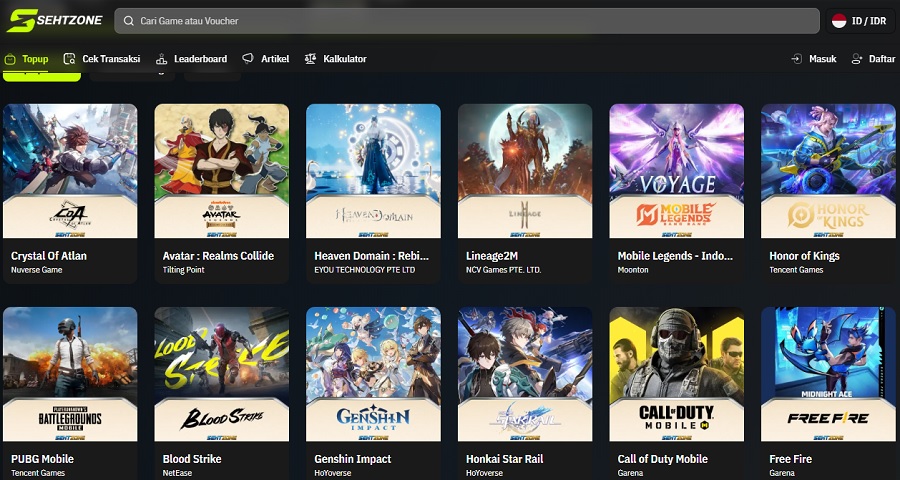Screen dimensions: 900x480
Task: Open the Heaven Domain game artwork
Action: (373, 171)
